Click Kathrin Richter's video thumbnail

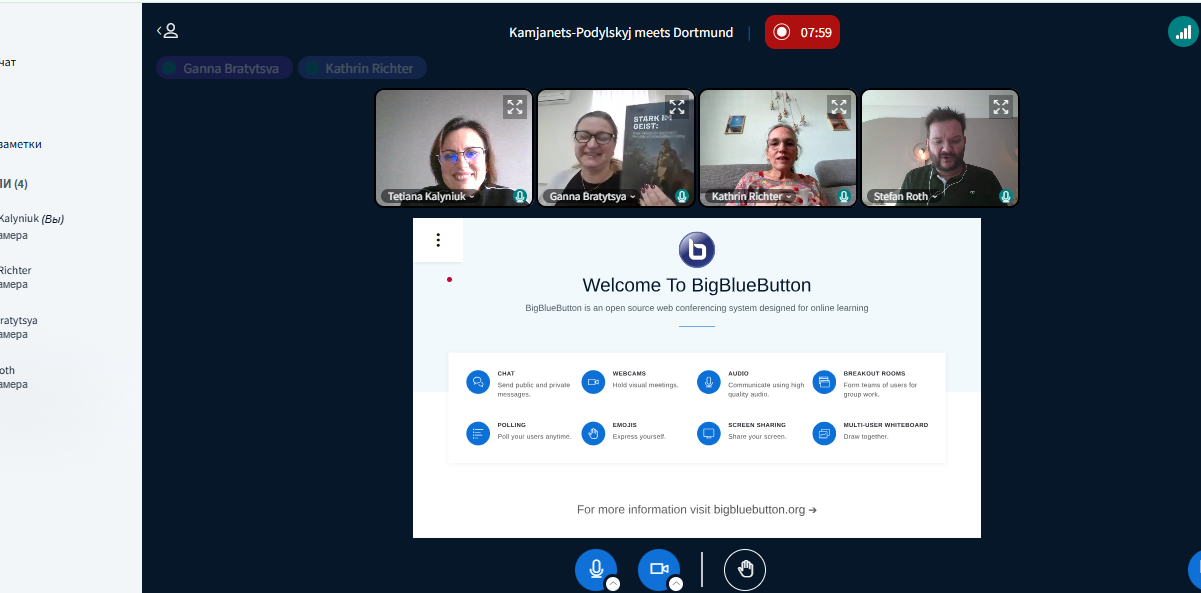point(777,150)
